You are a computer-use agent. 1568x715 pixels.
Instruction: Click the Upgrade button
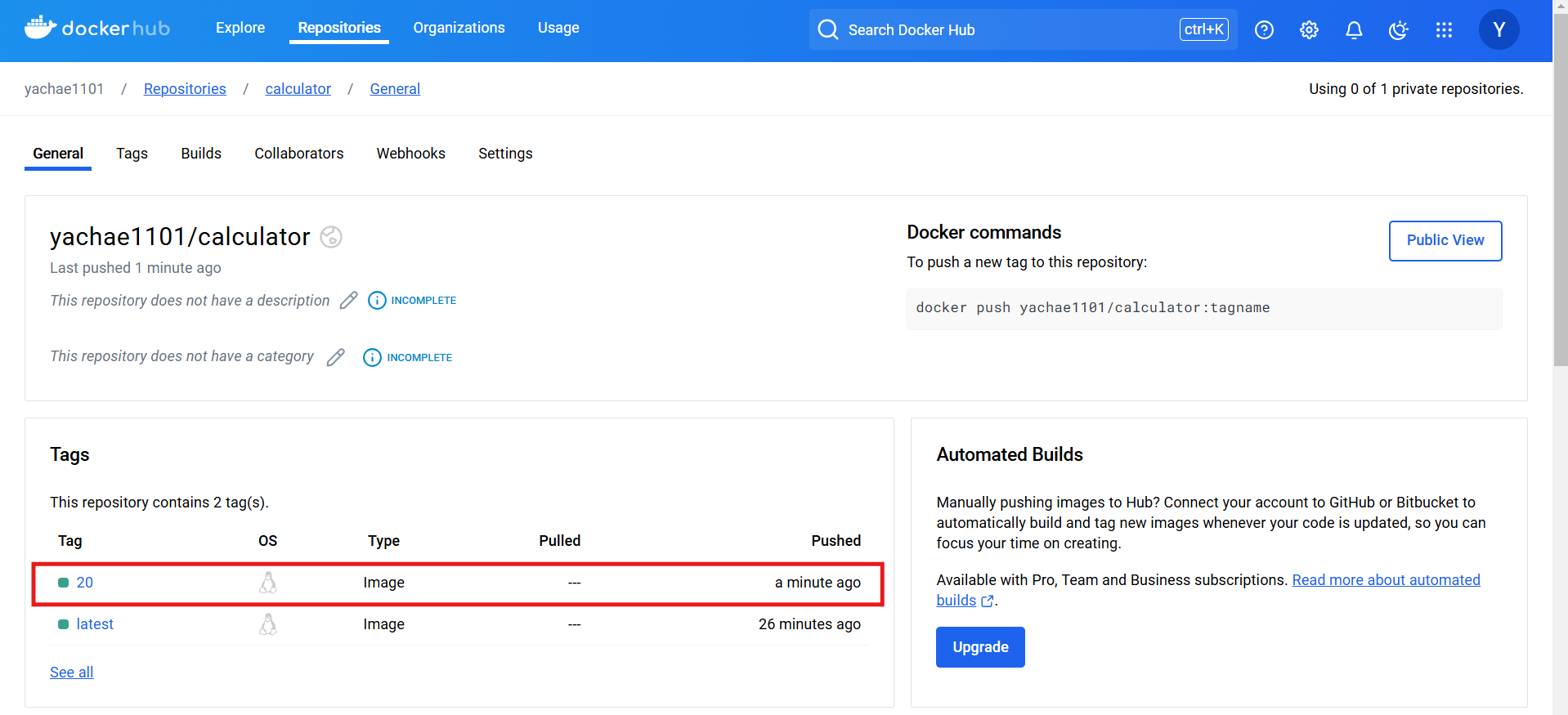(979, 647)
